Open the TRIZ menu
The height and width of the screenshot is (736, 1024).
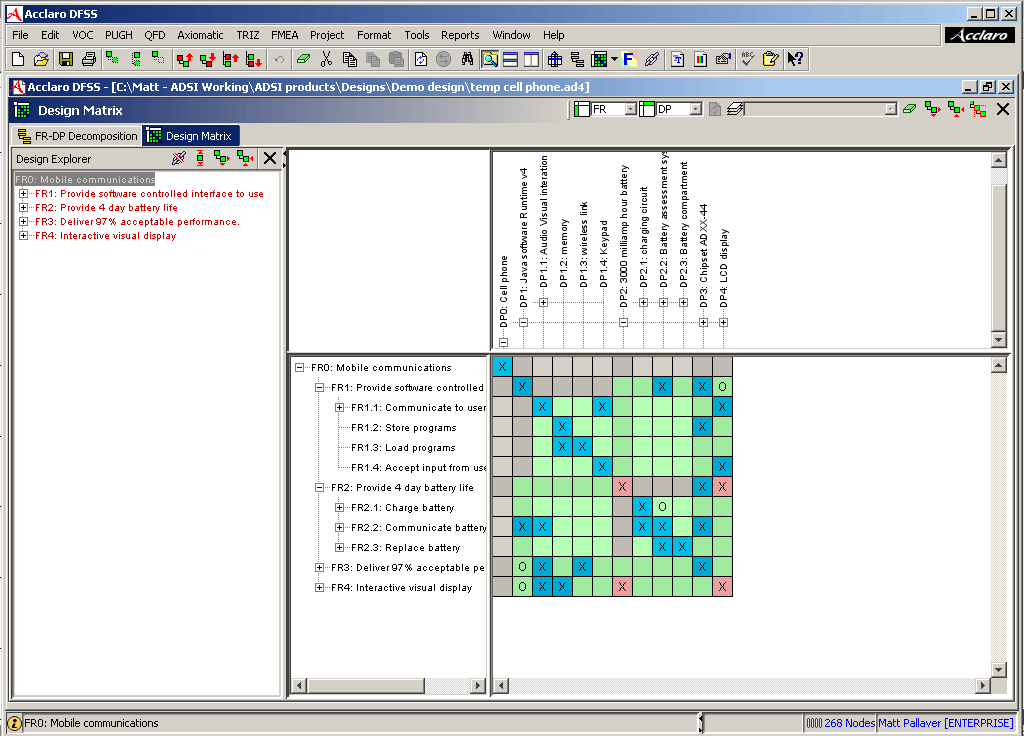pyautogui.click(x=247, y=35)
